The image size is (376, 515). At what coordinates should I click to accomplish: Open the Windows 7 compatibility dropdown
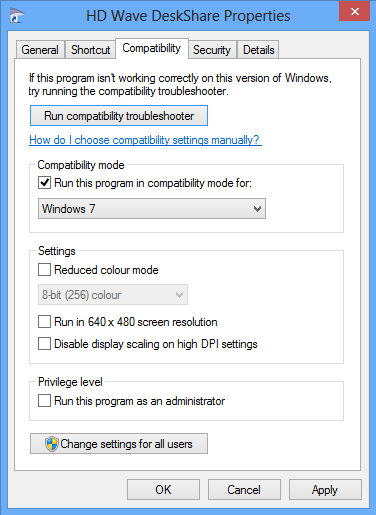[152, 209]
